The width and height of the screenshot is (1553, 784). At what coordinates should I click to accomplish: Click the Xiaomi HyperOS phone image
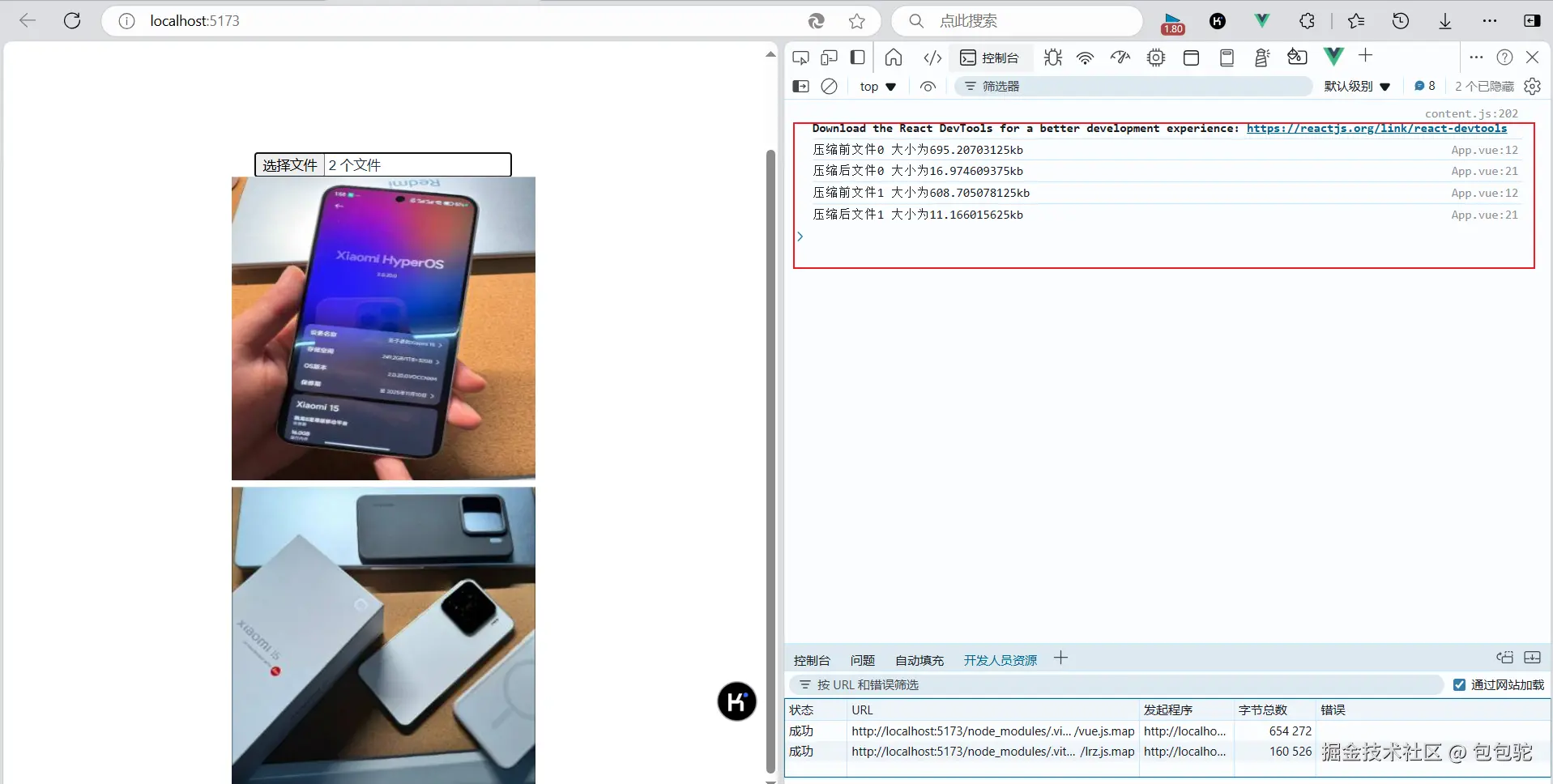383,329
